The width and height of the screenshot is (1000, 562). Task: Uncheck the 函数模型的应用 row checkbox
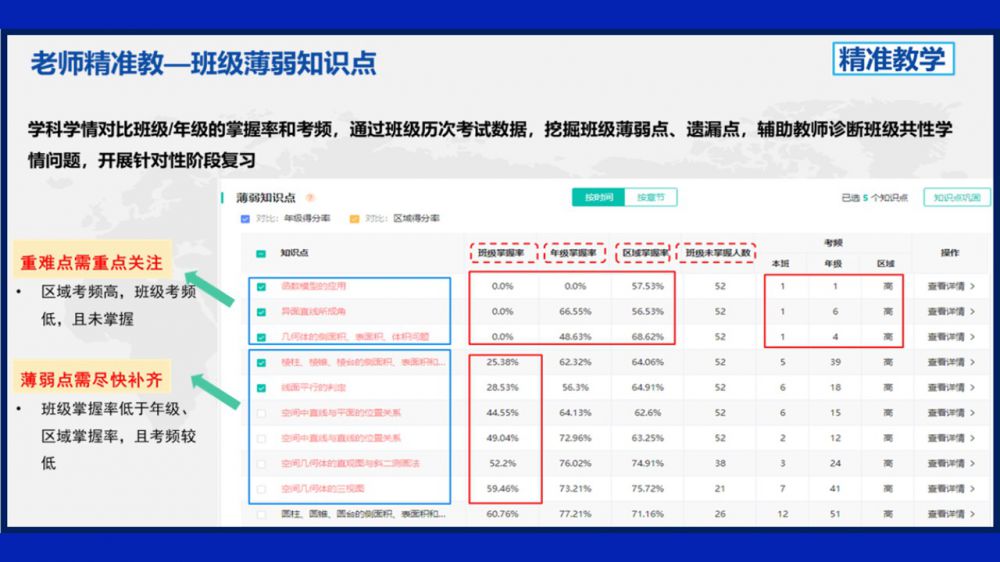(262, 286)
